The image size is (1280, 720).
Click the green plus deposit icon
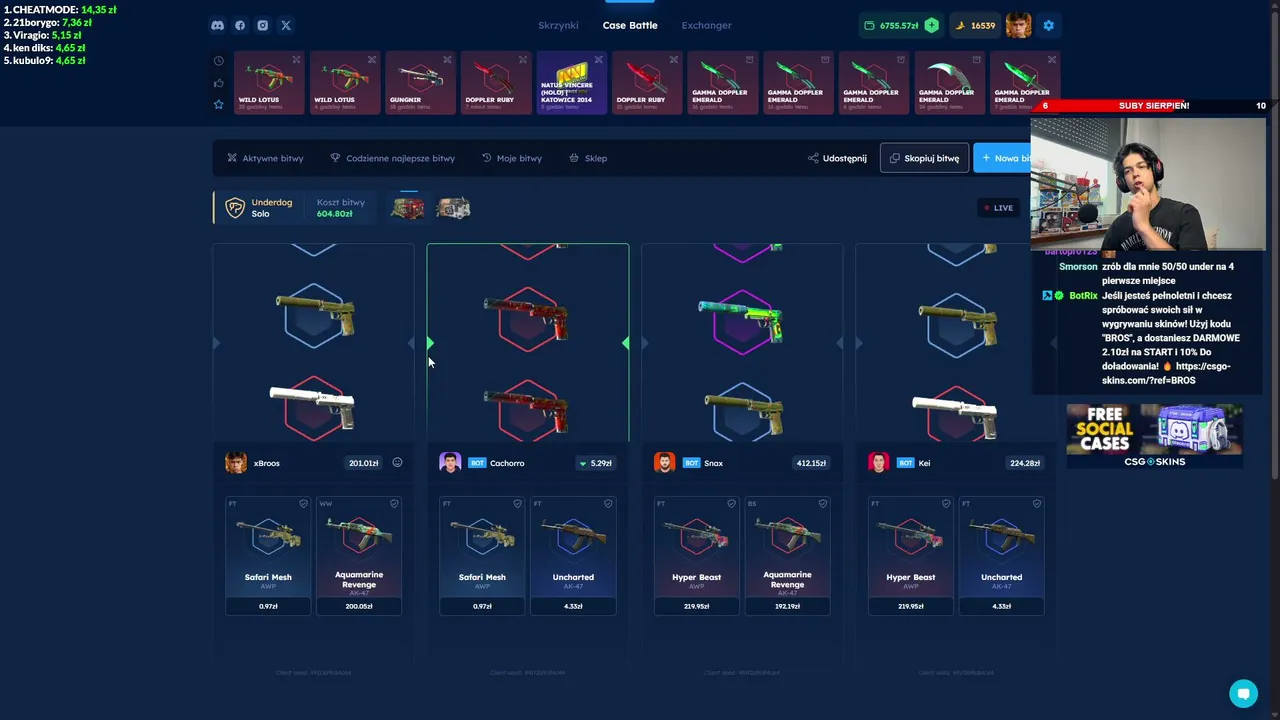(932, 25)
